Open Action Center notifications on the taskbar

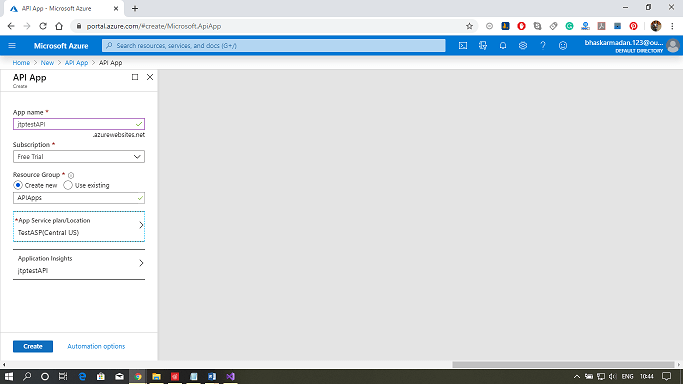click(666, 377)
